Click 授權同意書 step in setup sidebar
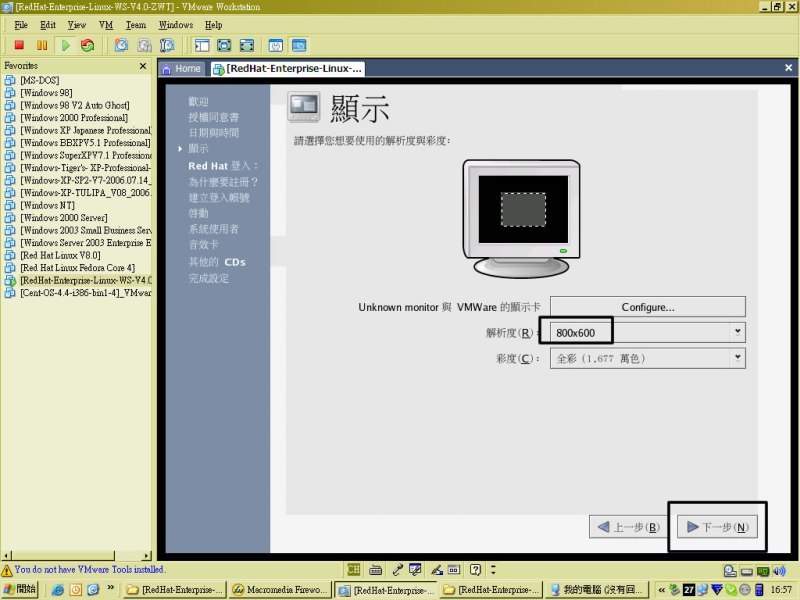The height and width of the screenshot is (600, 800). tap(213, 117)
